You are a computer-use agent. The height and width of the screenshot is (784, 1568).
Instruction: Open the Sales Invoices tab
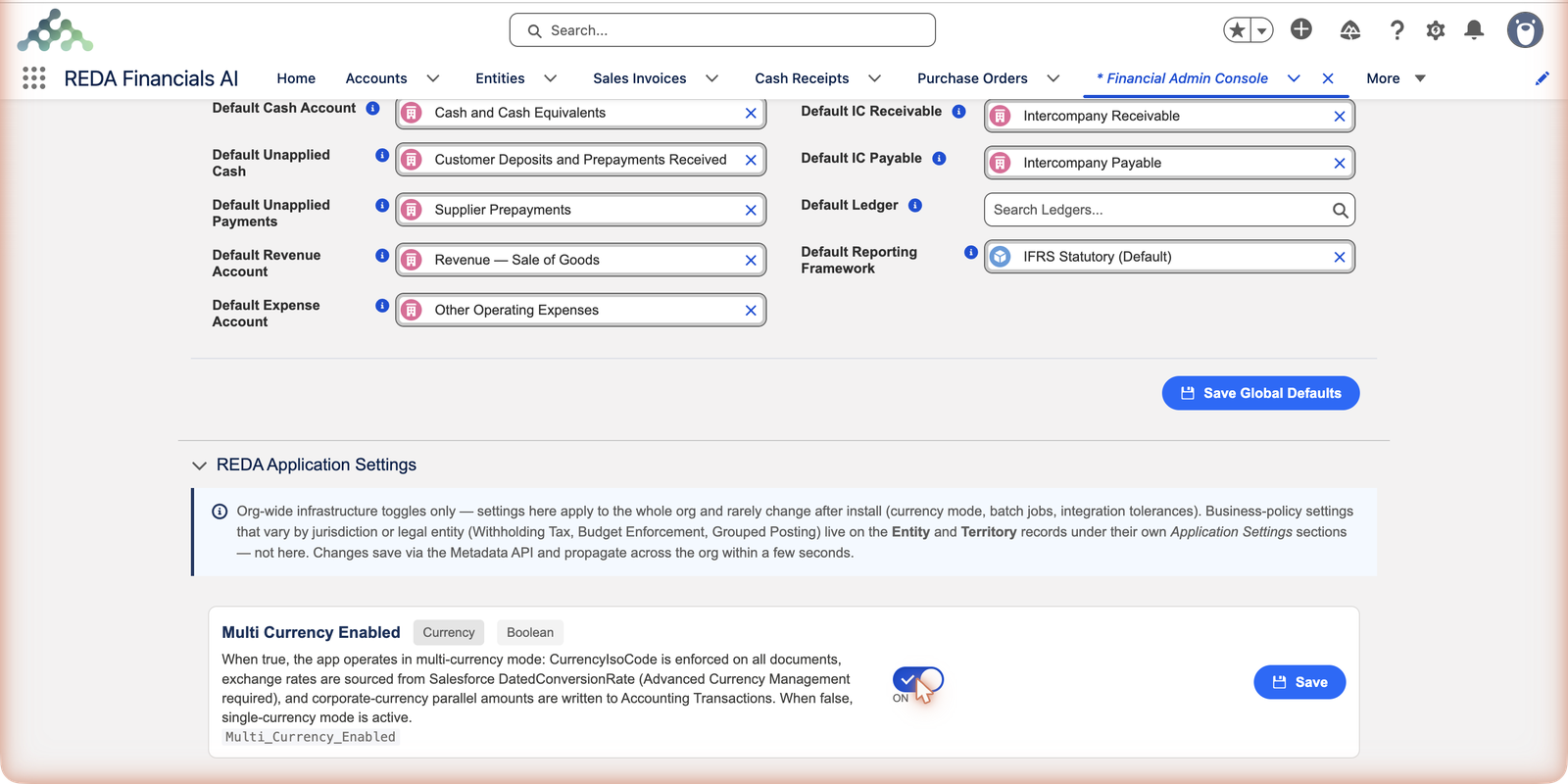(640, 78)
